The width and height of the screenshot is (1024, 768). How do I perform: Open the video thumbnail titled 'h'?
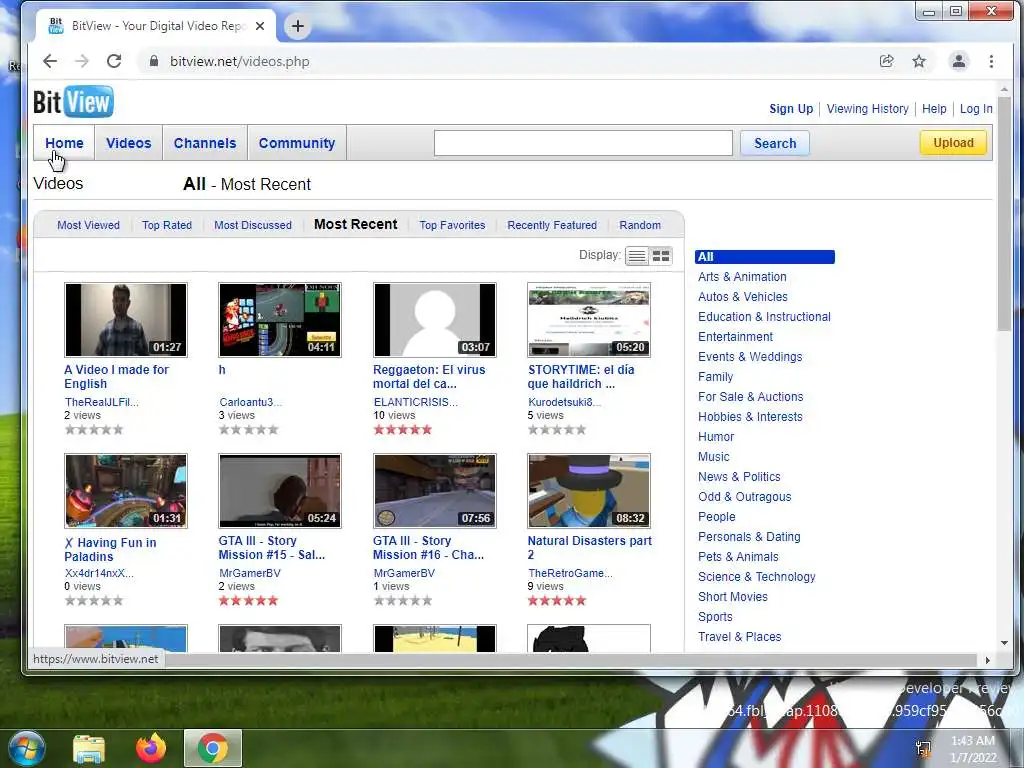click(x=280, y=320)
